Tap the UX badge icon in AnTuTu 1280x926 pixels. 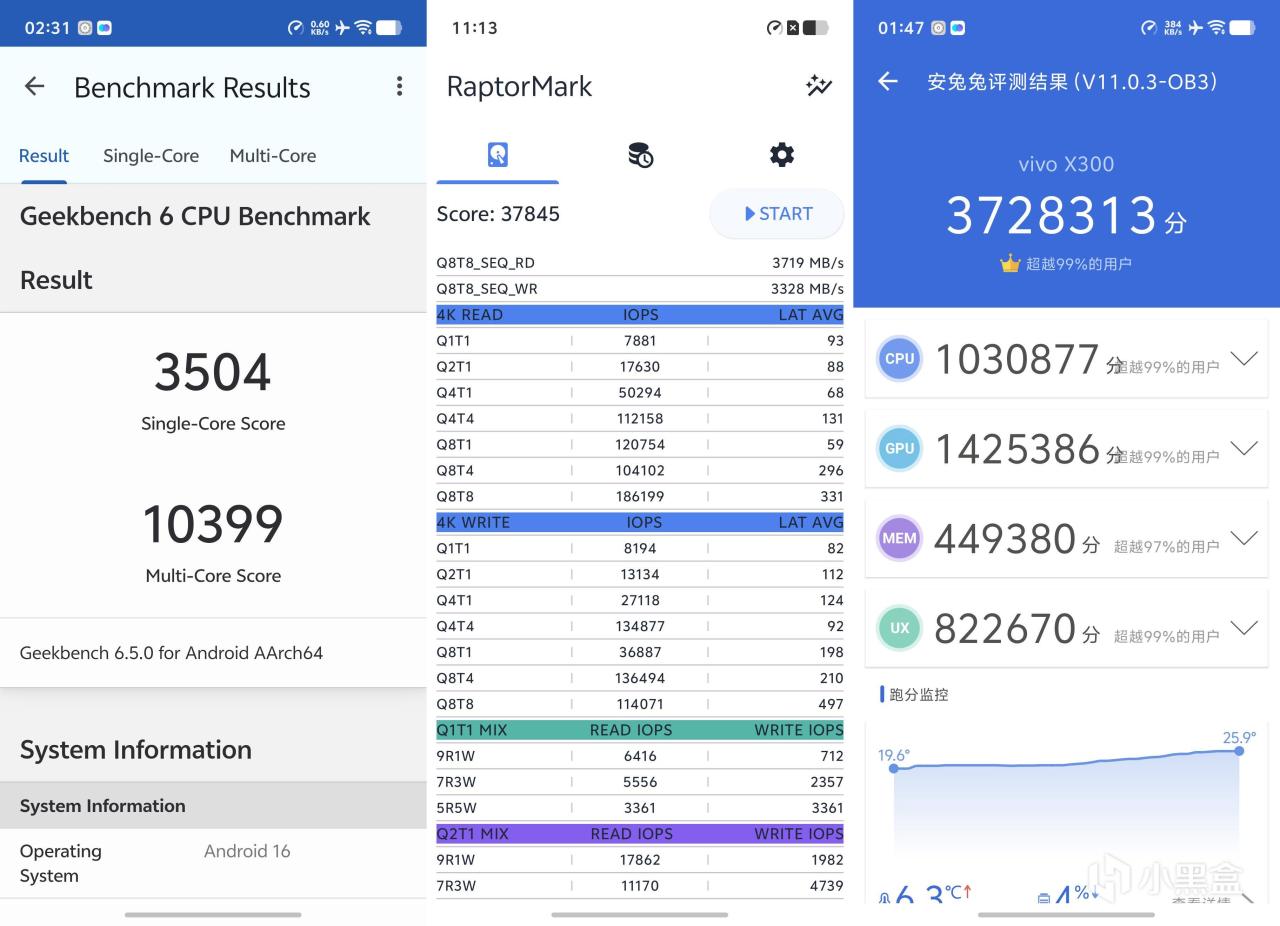click(899, 628)
